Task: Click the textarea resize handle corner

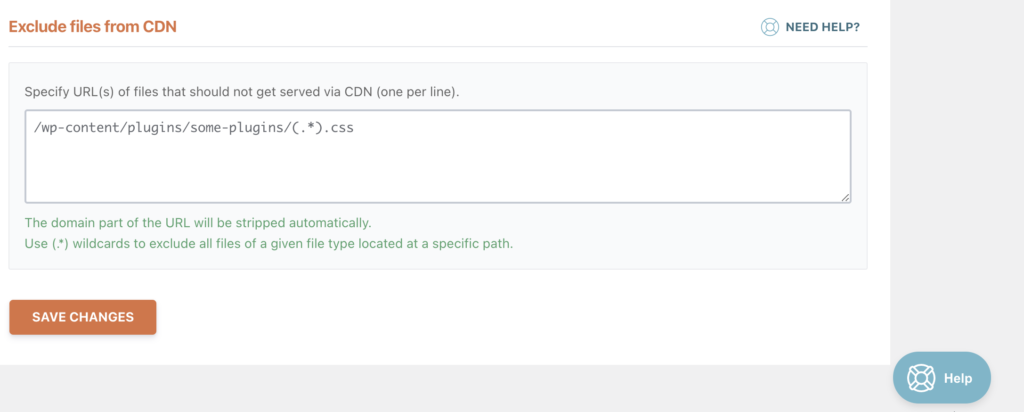Action: 846,198
